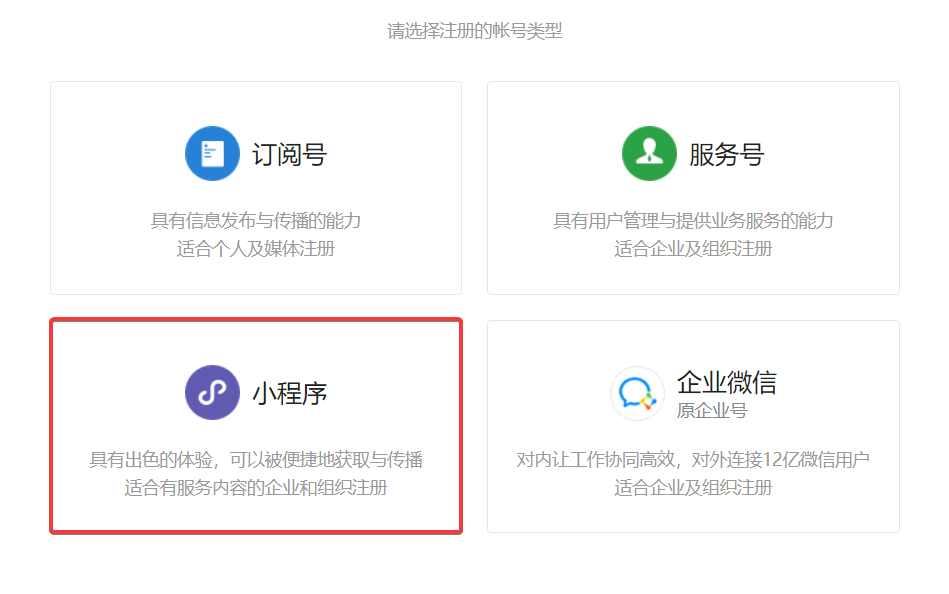Viewport: 949px width, 594px height.
Task: Choose the 企业微信 title text
Action: (x=726, y=383)
